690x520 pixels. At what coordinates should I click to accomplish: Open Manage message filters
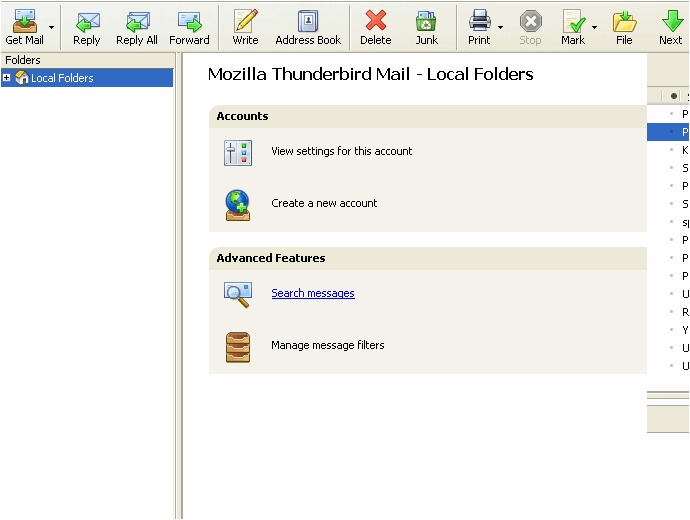pyautogui.click(x=327, y=345)
